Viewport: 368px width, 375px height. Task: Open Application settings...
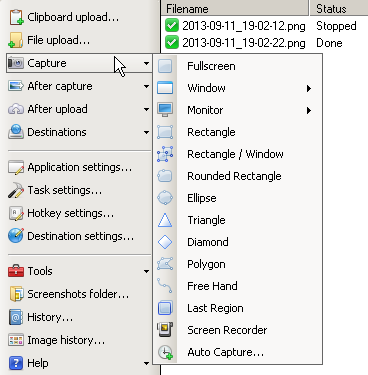[79, 167]
